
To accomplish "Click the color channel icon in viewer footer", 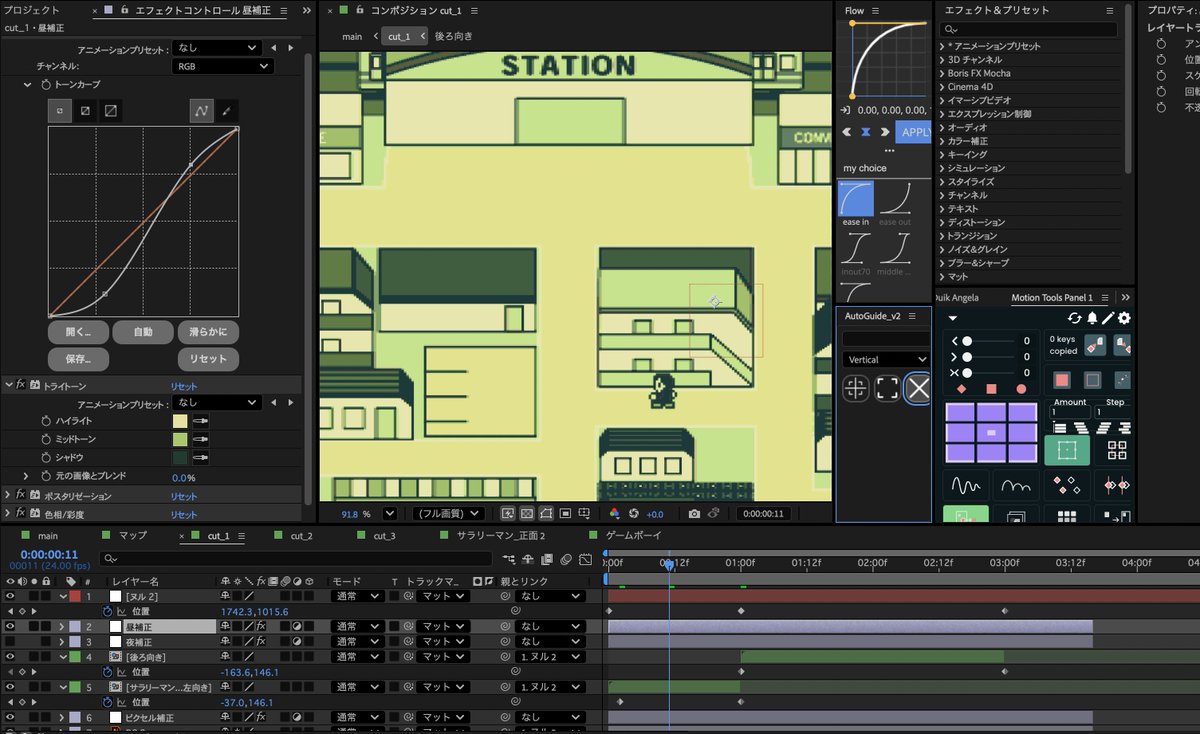I will point(615,513).
